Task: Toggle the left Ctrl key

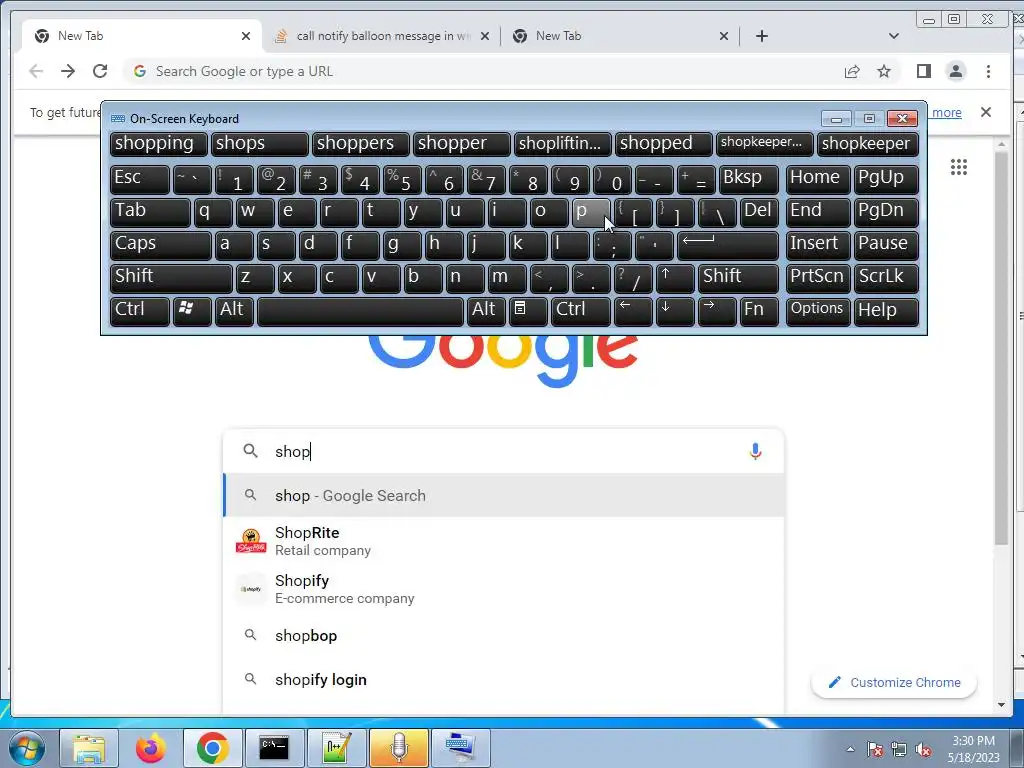Action: 140,311
